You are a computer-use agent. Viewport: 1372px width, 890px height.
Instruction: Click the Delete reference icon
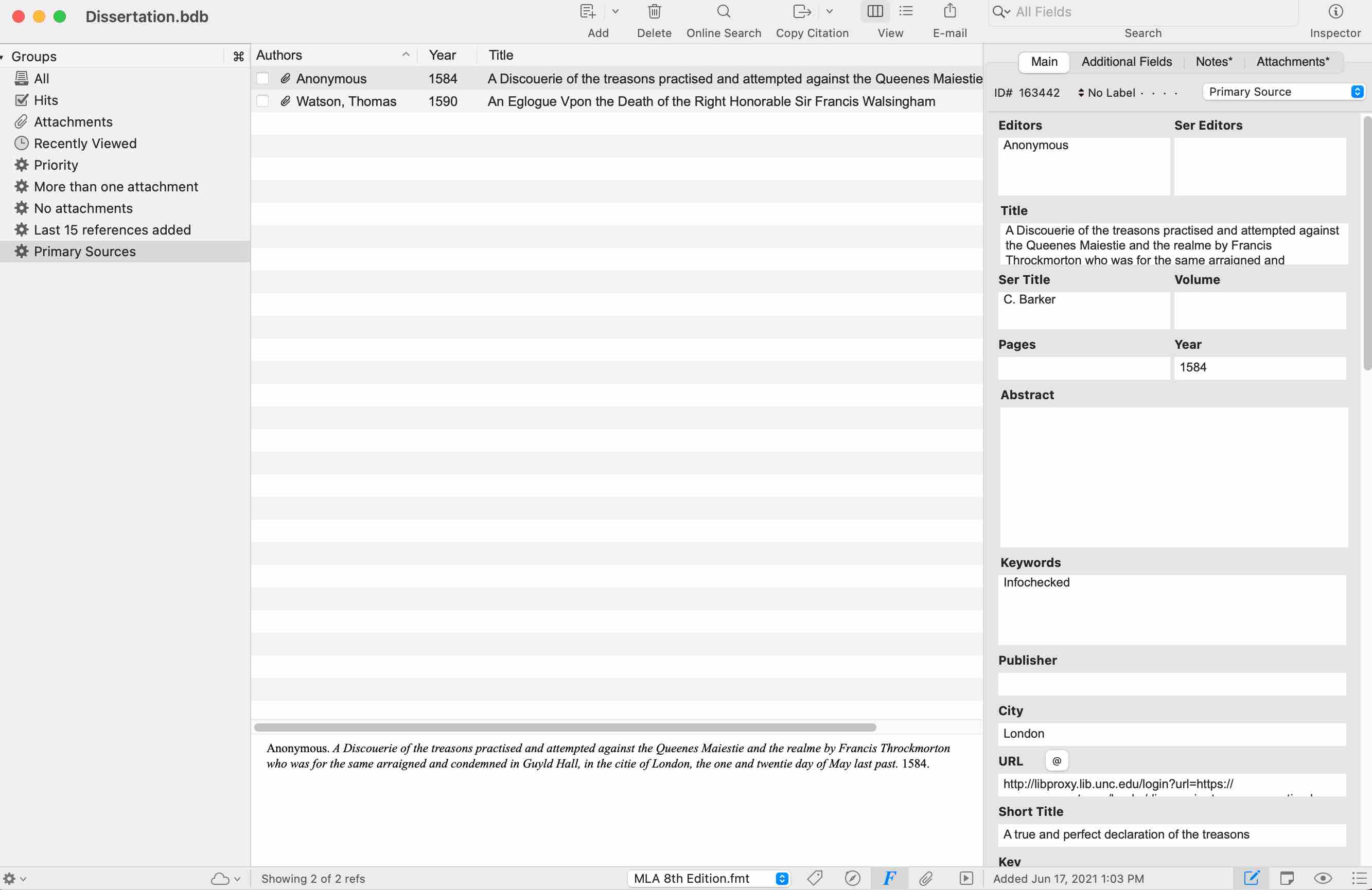[654, 12]
